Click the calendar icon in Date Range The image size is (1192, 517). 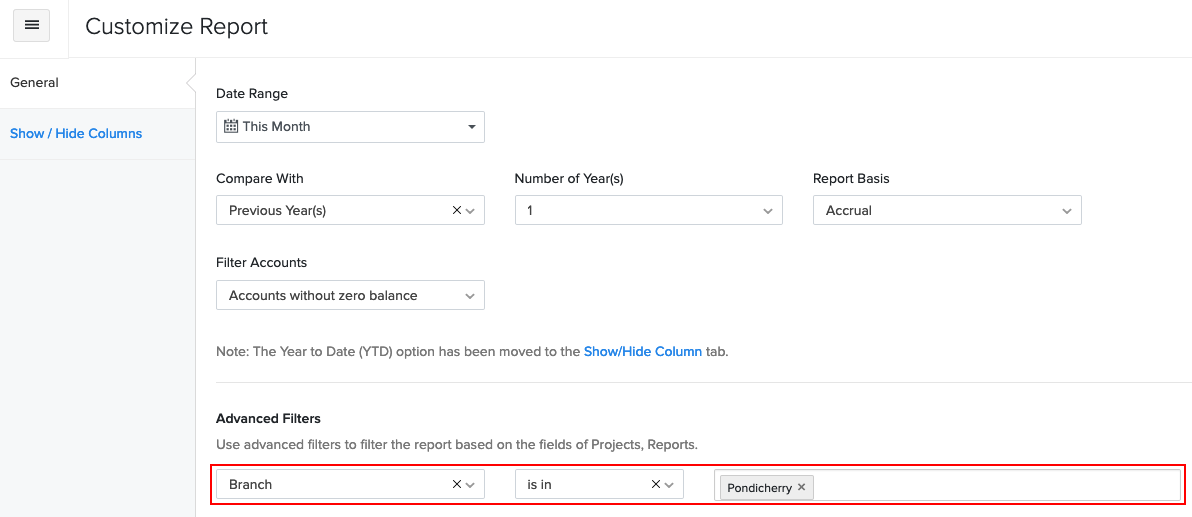point(231,127)
